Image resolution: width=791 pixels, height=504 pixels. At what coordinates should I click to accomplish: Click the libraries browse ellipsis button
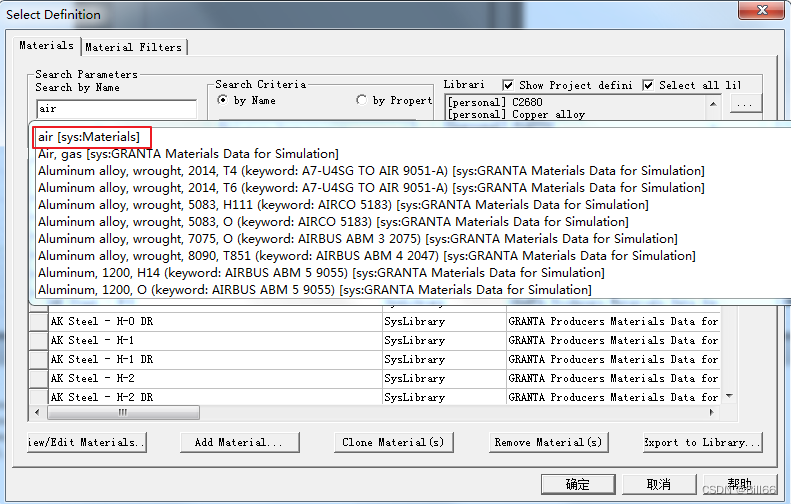(745, 104)
